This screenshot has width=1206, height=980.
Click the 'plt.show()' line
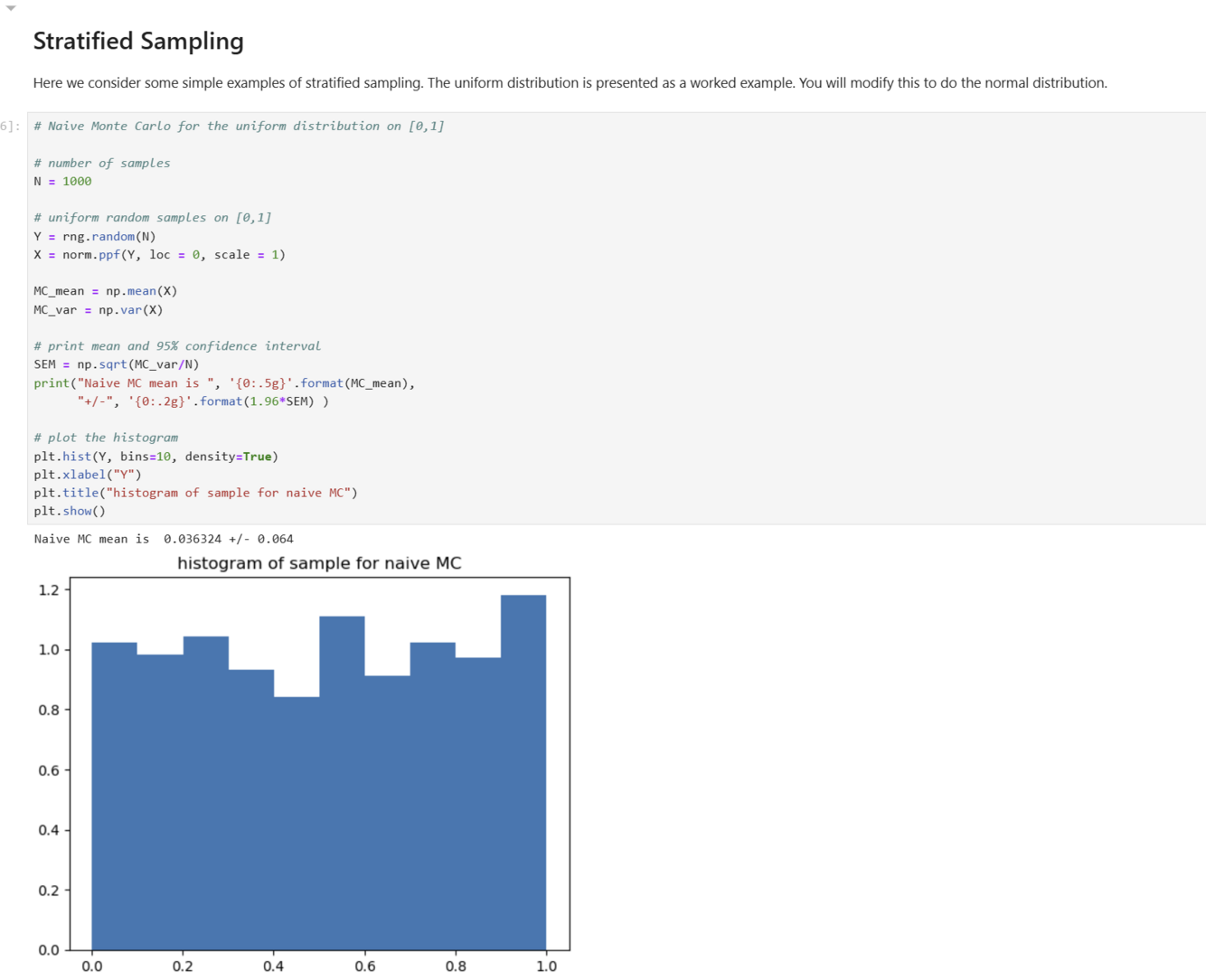[x=70, y=512]
